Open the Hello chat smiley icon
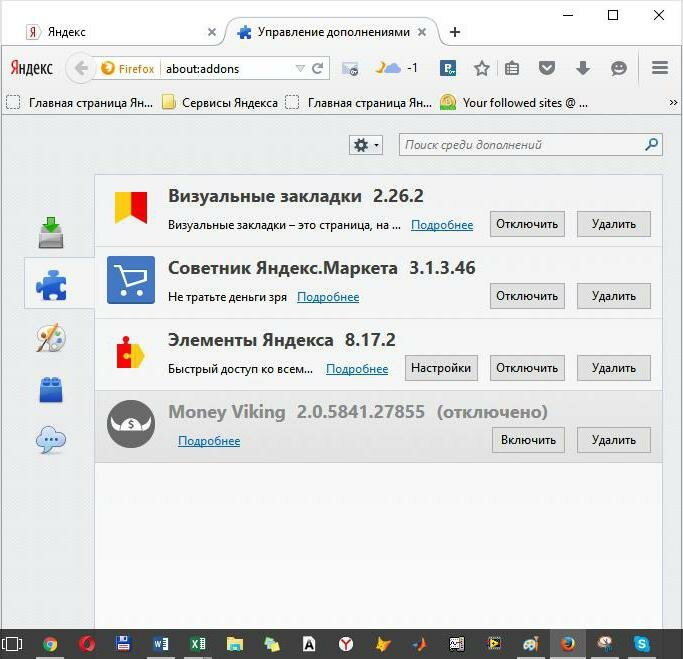 click(619, 68)
